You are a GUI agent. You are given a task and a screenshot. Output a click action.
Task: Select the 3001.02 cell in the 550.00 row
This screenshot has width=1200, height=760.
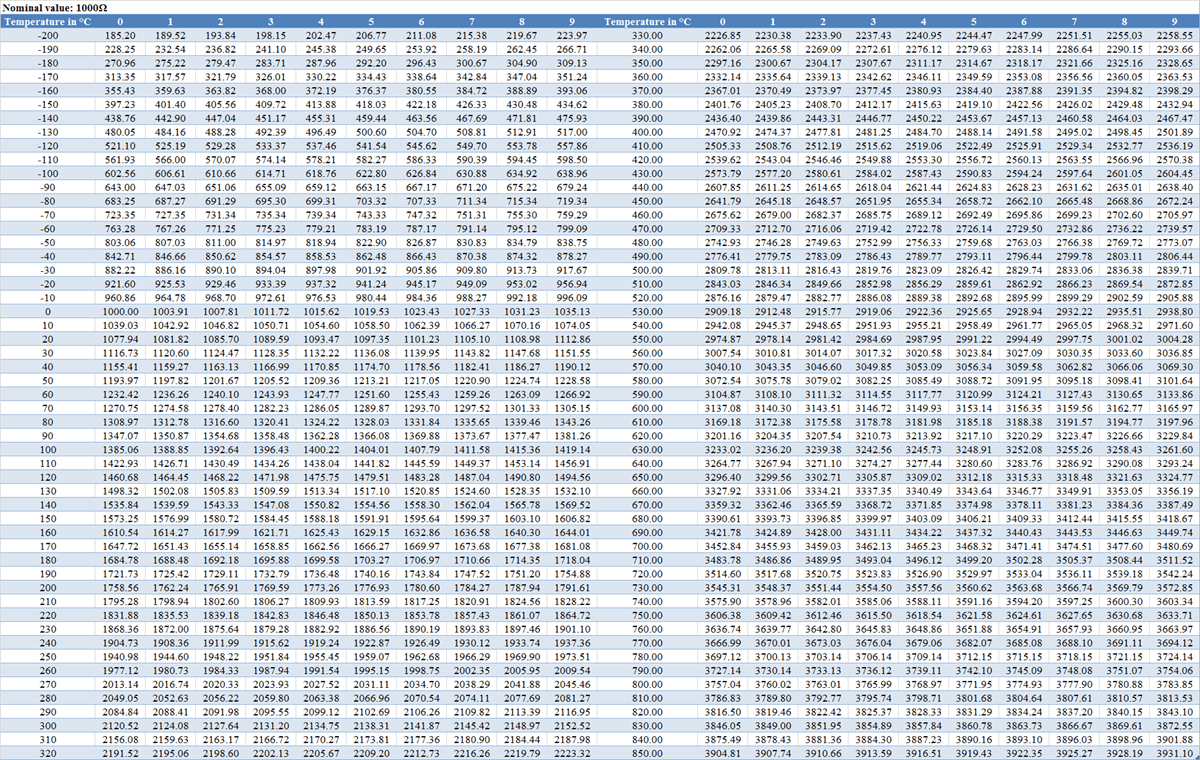click(1123, 340)
